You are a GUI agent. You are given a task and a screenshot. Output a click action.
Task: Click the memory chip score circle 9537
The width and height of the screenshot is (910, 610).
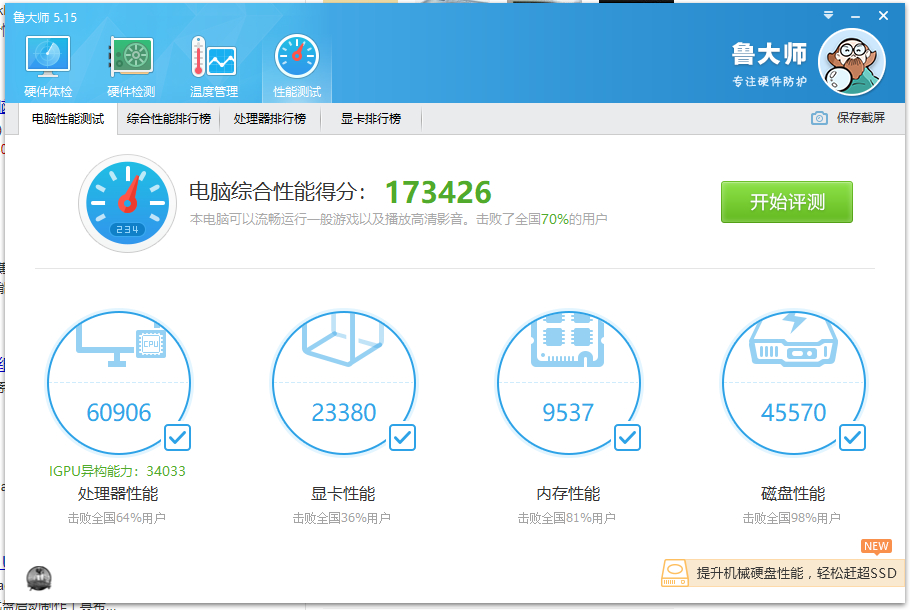tap(568, 382)
